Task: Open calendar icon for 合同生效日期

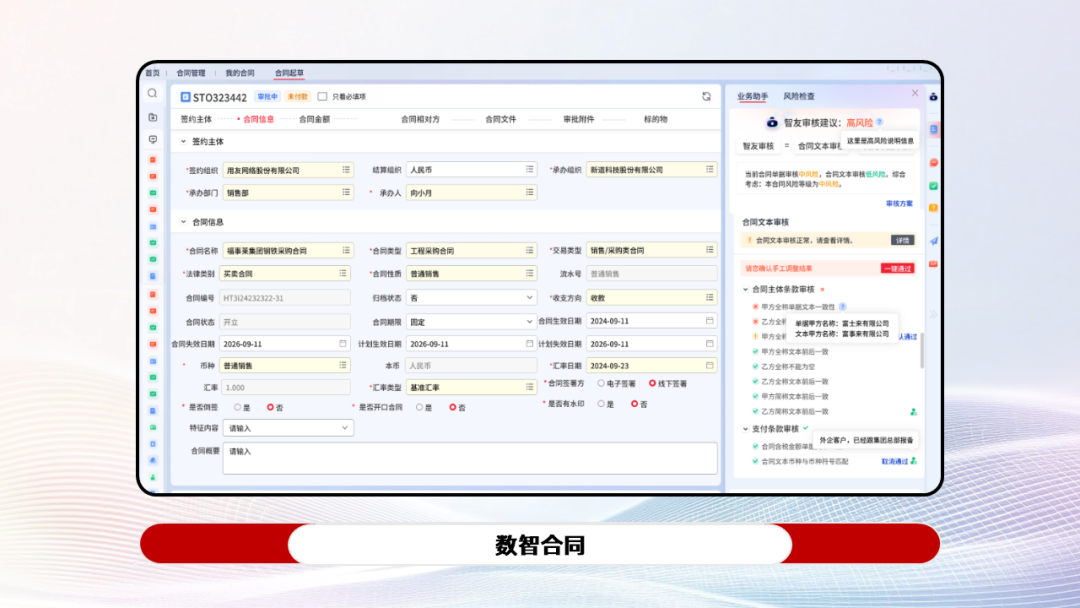Action: click(709, 321)
